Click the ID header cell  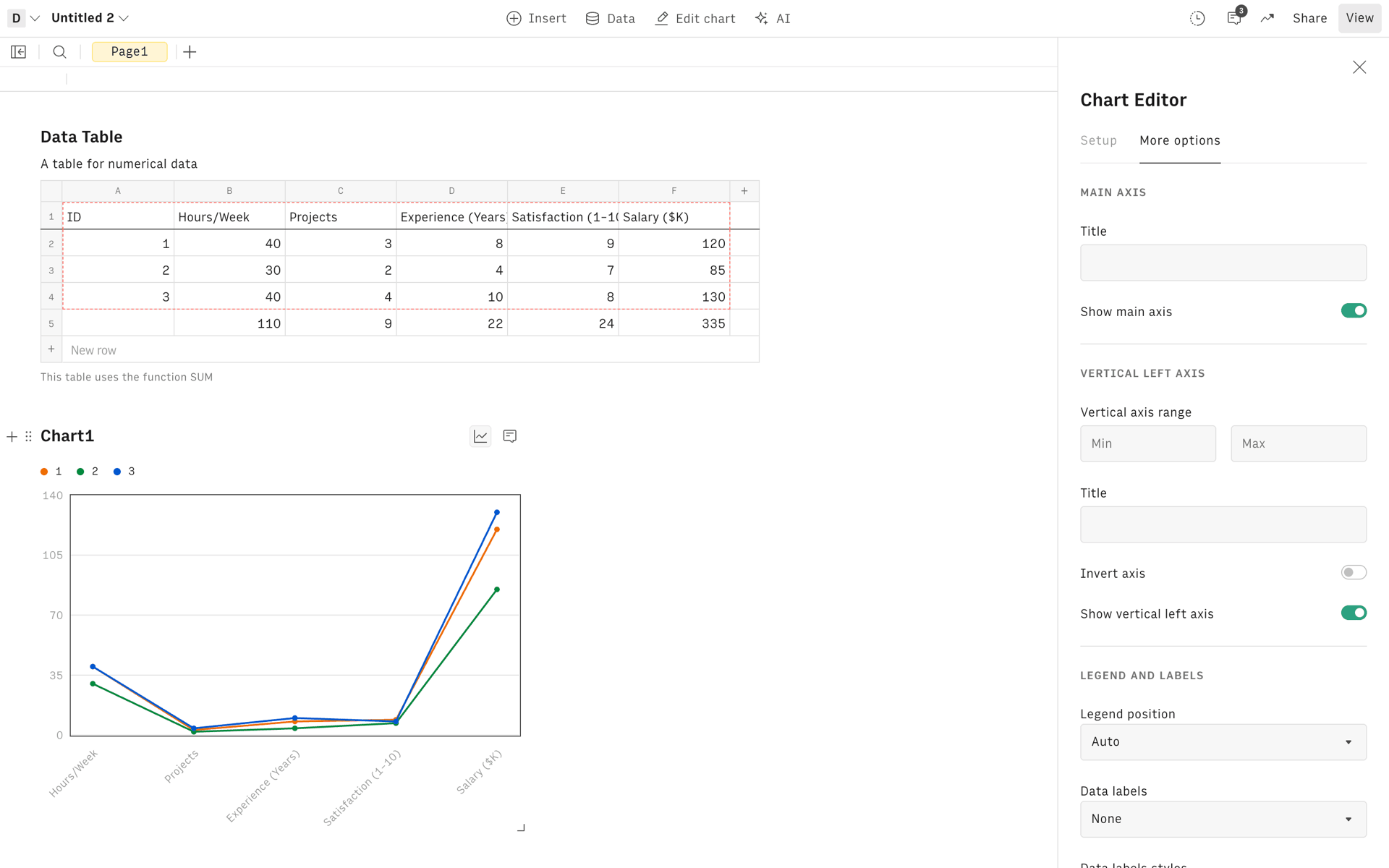(118, 217)
